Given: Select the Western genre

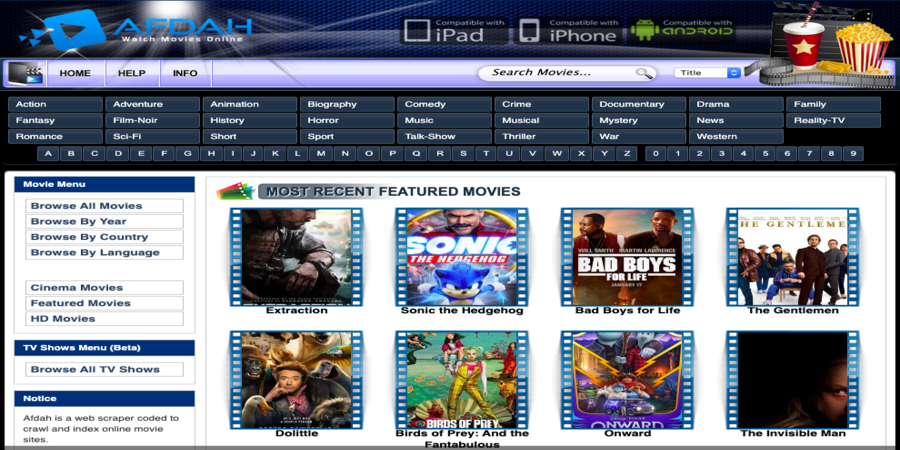Looking at the screenshot, I should tap(736, 137).
